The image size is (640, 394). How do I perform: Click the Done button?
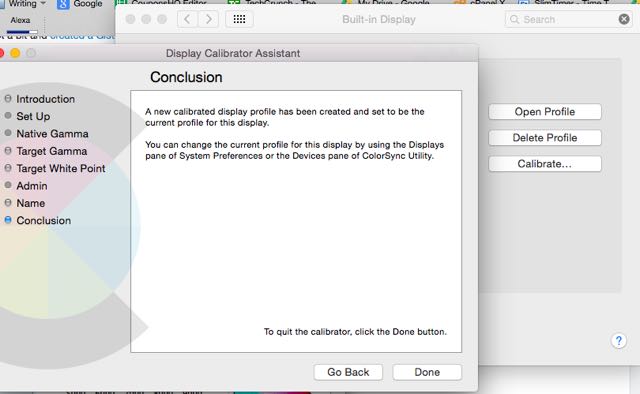click(x=427, y=372)
